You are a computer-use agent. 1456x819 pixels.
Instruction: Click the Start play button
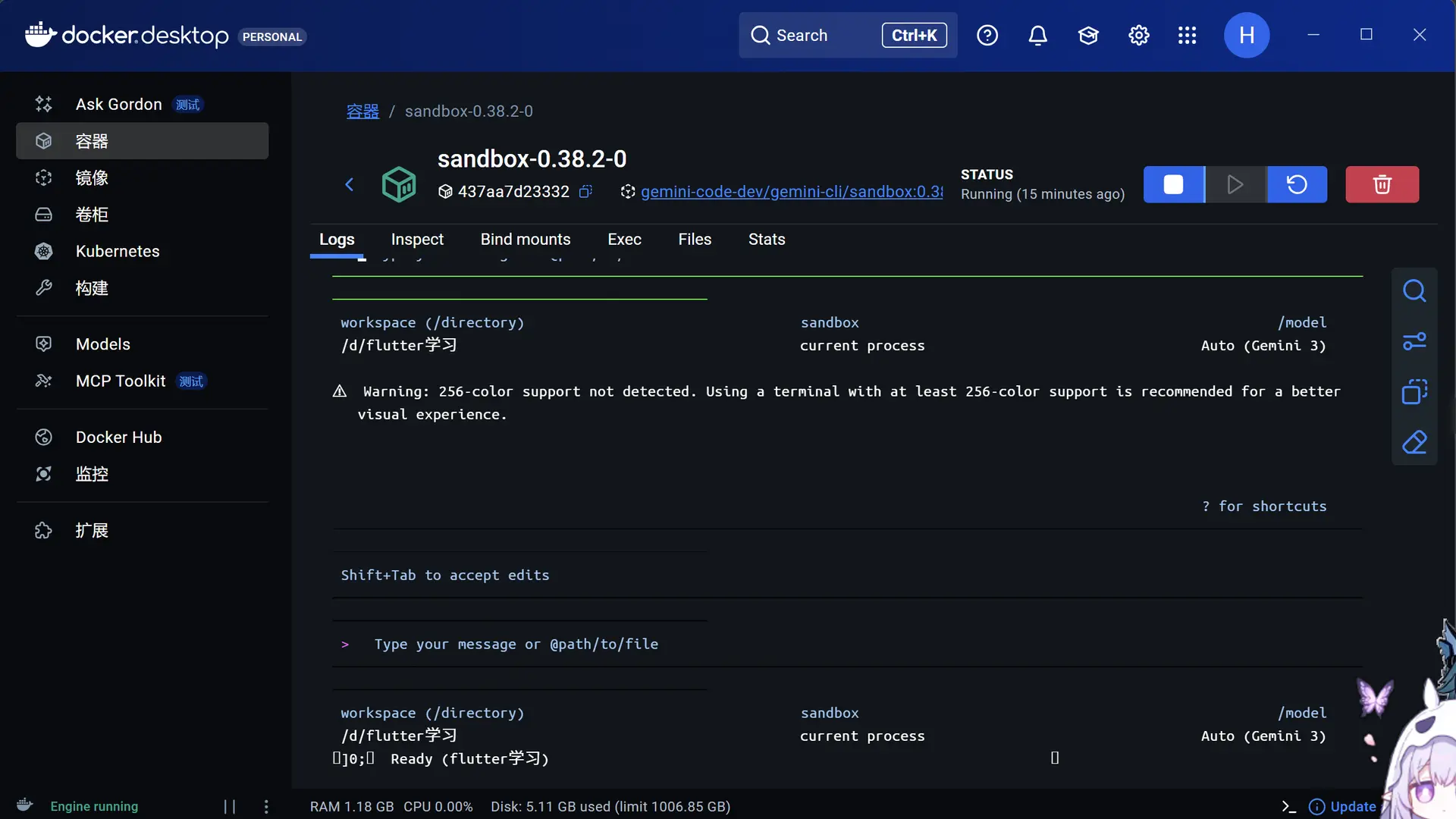point(1235,184)
